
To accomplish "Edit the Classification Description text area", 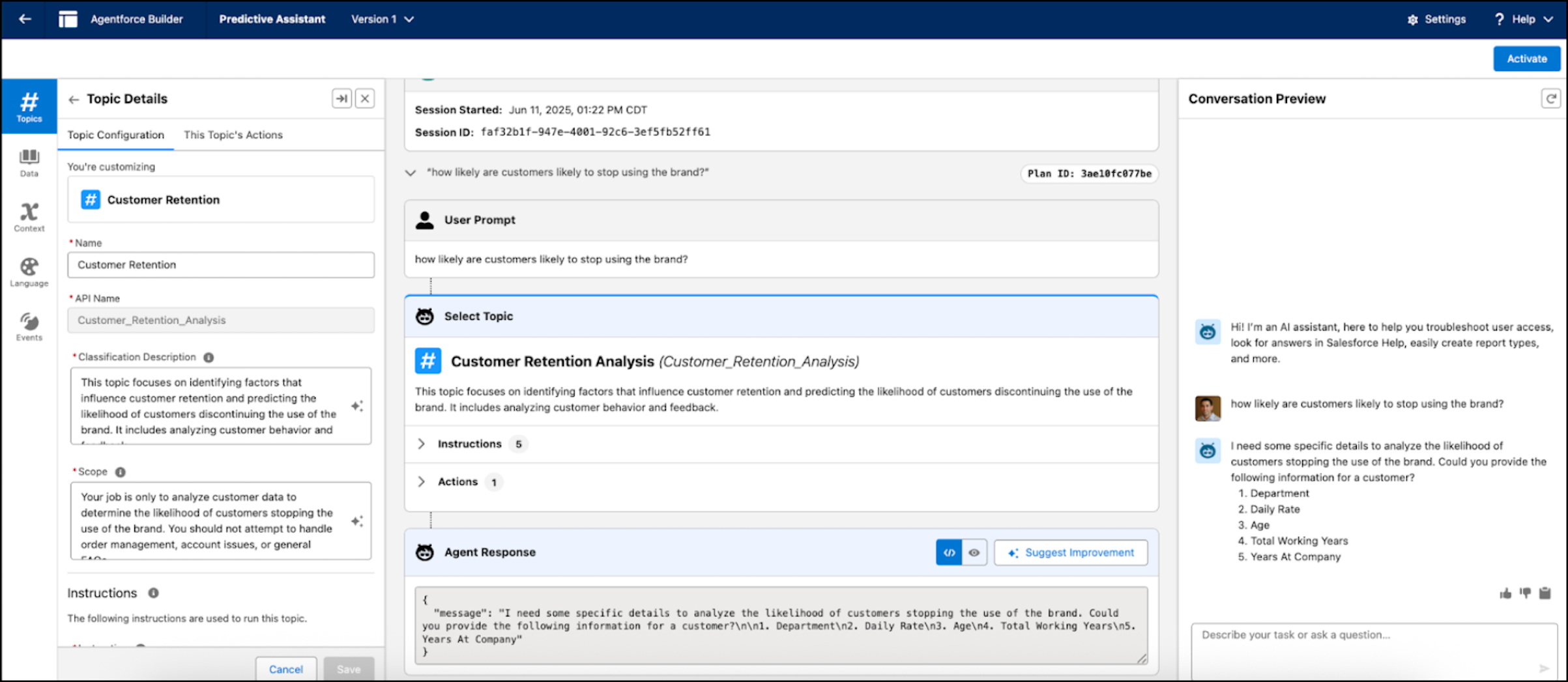I will coord(221,406).
